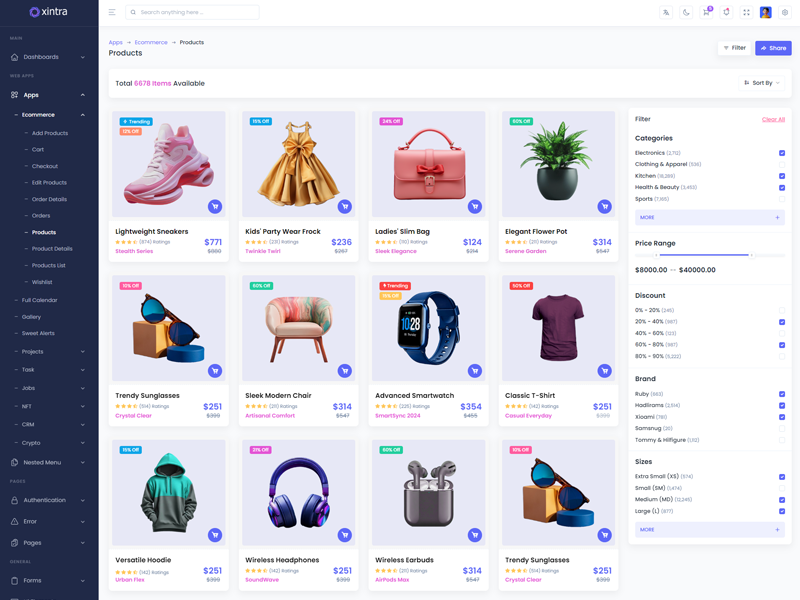This screenshot has height=600, width=800.
Task: Open the Sort By dropdown
Action: [x=762, y=83]
